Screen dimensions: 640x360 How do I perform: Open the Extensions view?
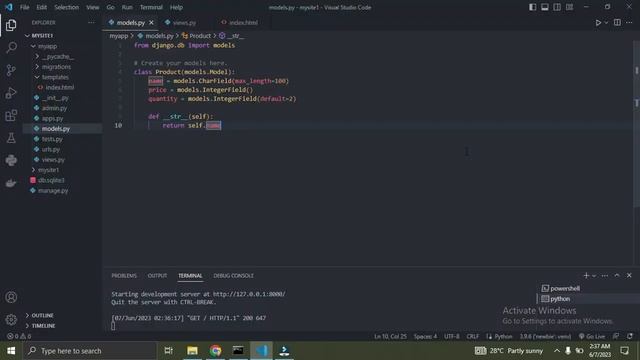[x=11, y=116]
